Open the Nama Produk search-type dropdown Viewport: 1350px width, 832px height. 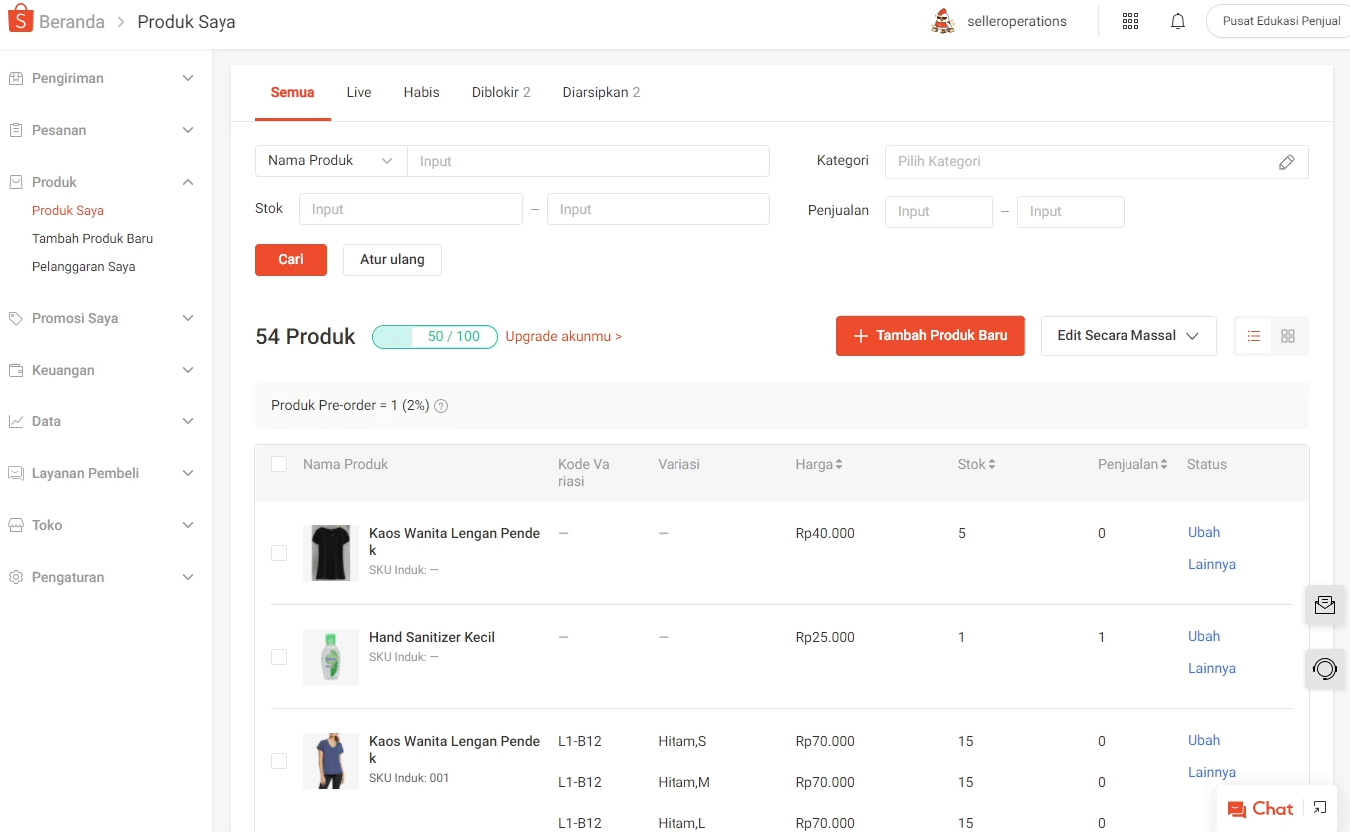pos(330,161)
